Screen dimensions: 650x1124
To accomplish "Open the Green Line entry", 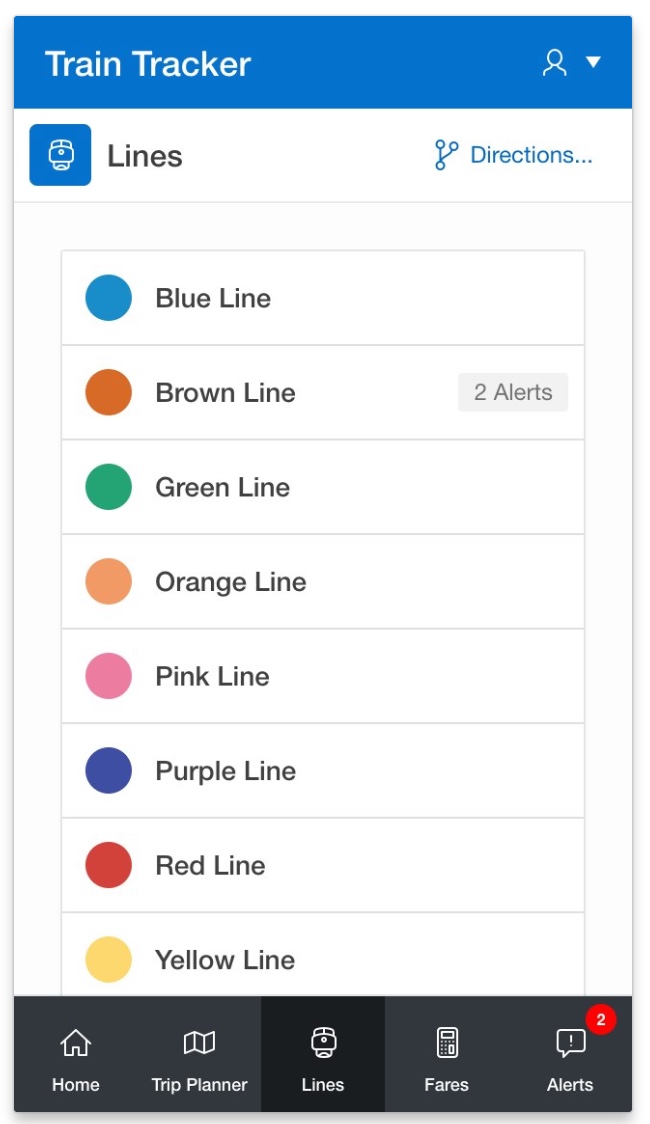I will pos(322,487).
